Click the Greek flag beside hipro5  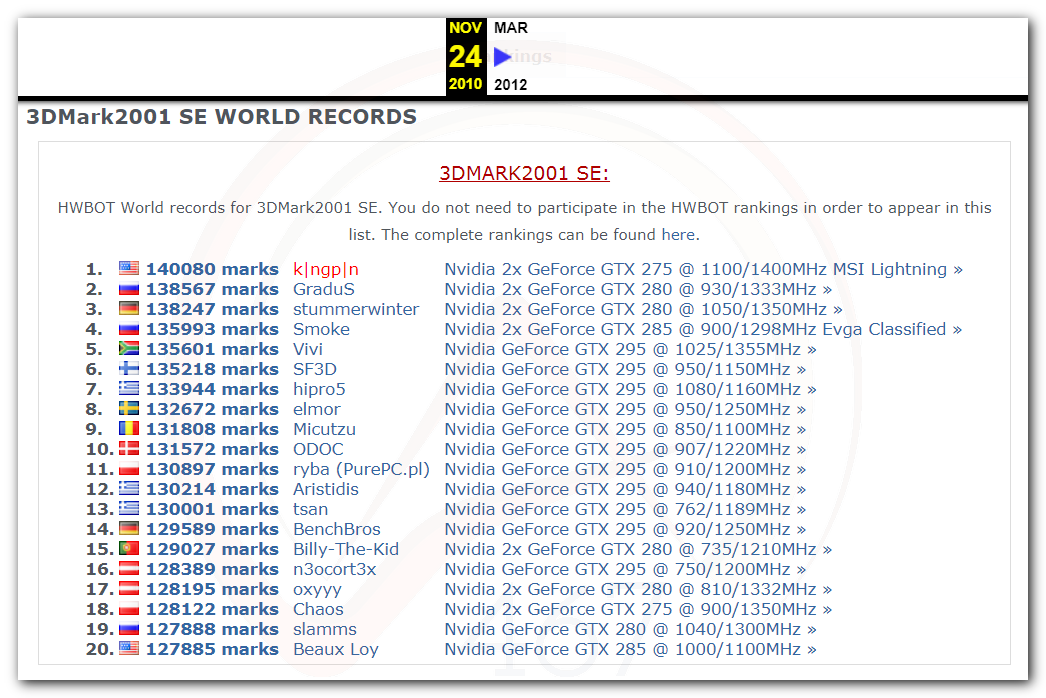(129, 388)
